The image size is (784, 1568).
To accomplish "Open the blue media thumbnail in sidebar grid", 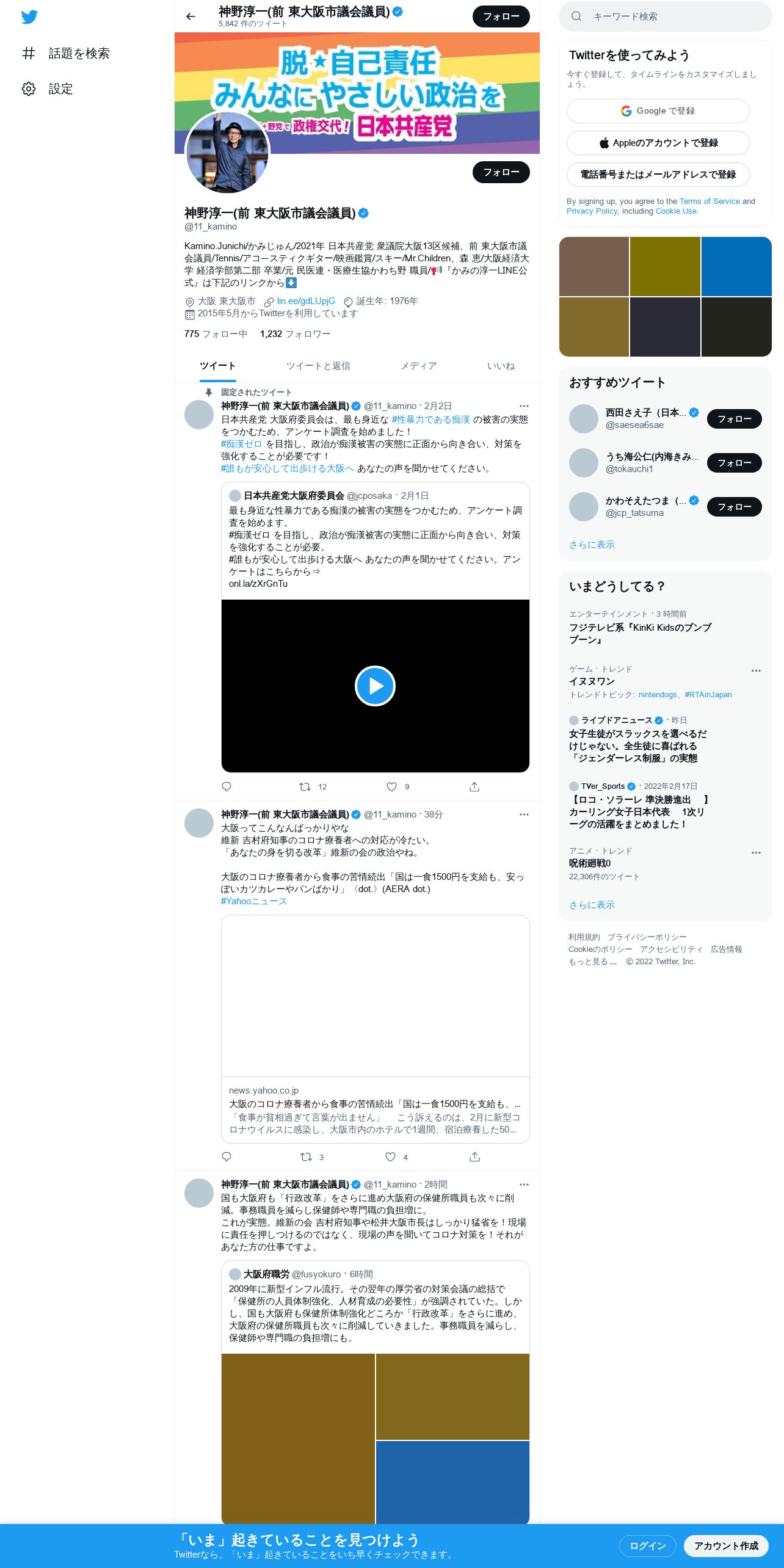I will [736, 266].
